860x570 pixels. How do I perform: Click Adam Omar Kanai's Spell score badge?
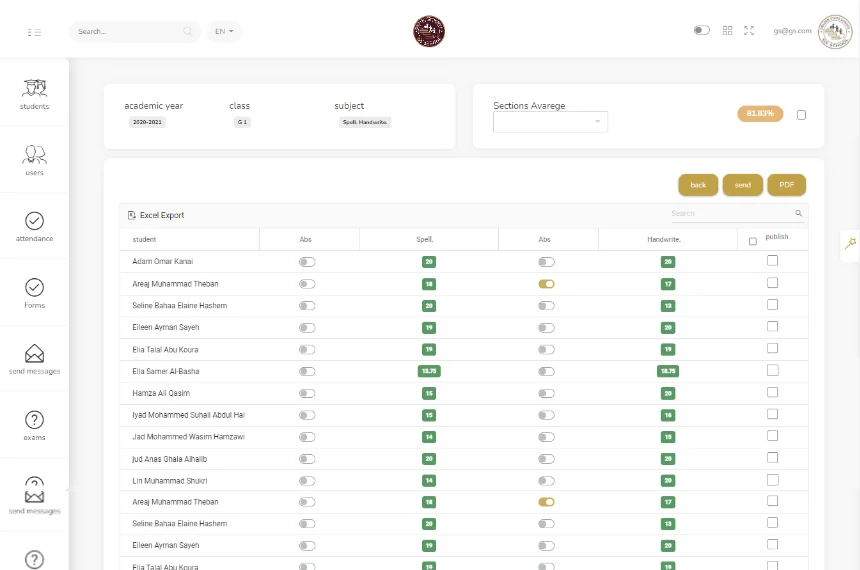pos(429,262)
